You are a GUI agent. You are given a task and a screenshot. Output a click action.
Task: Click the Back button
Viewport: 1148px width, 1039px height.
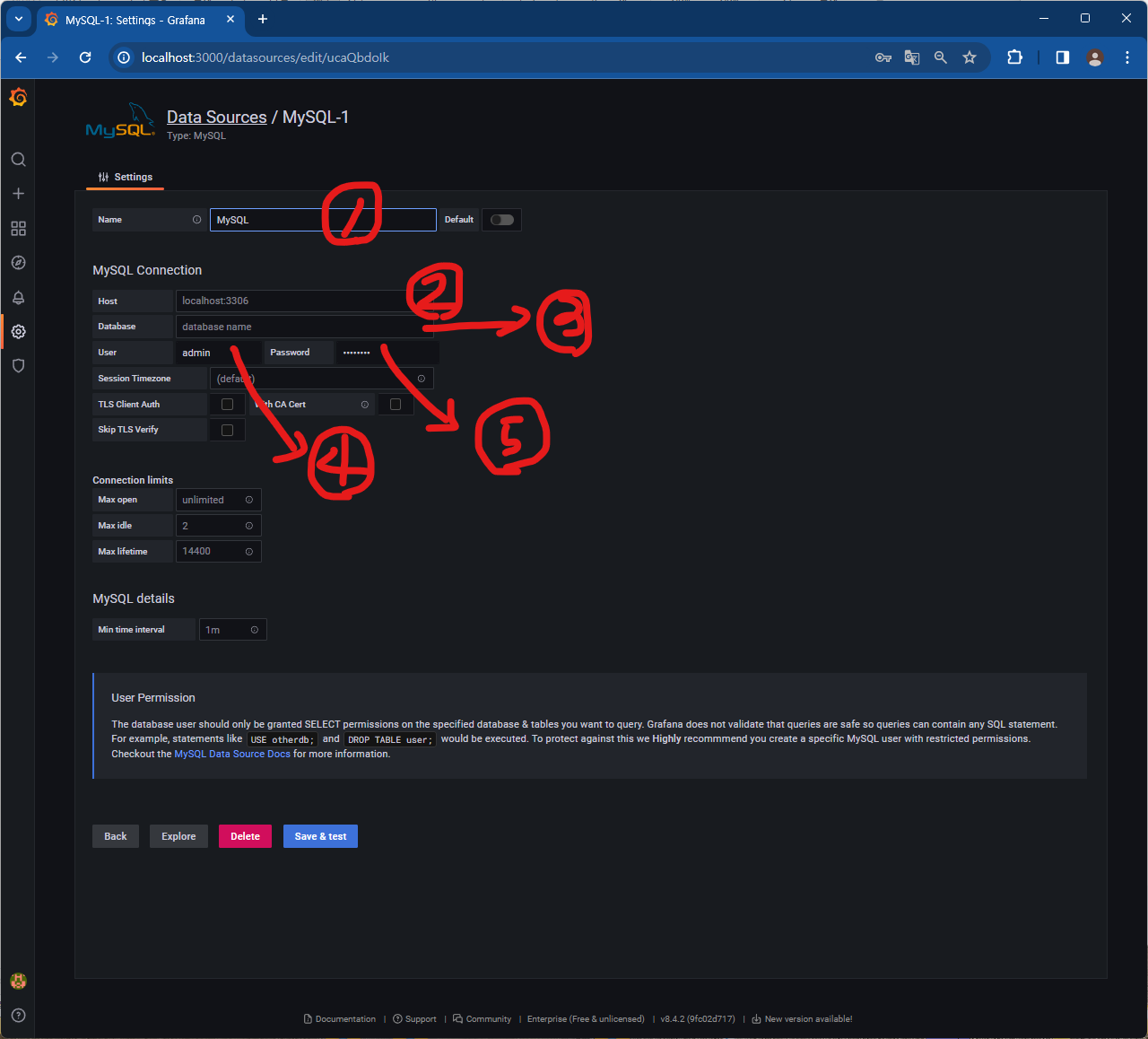point(116,836)
